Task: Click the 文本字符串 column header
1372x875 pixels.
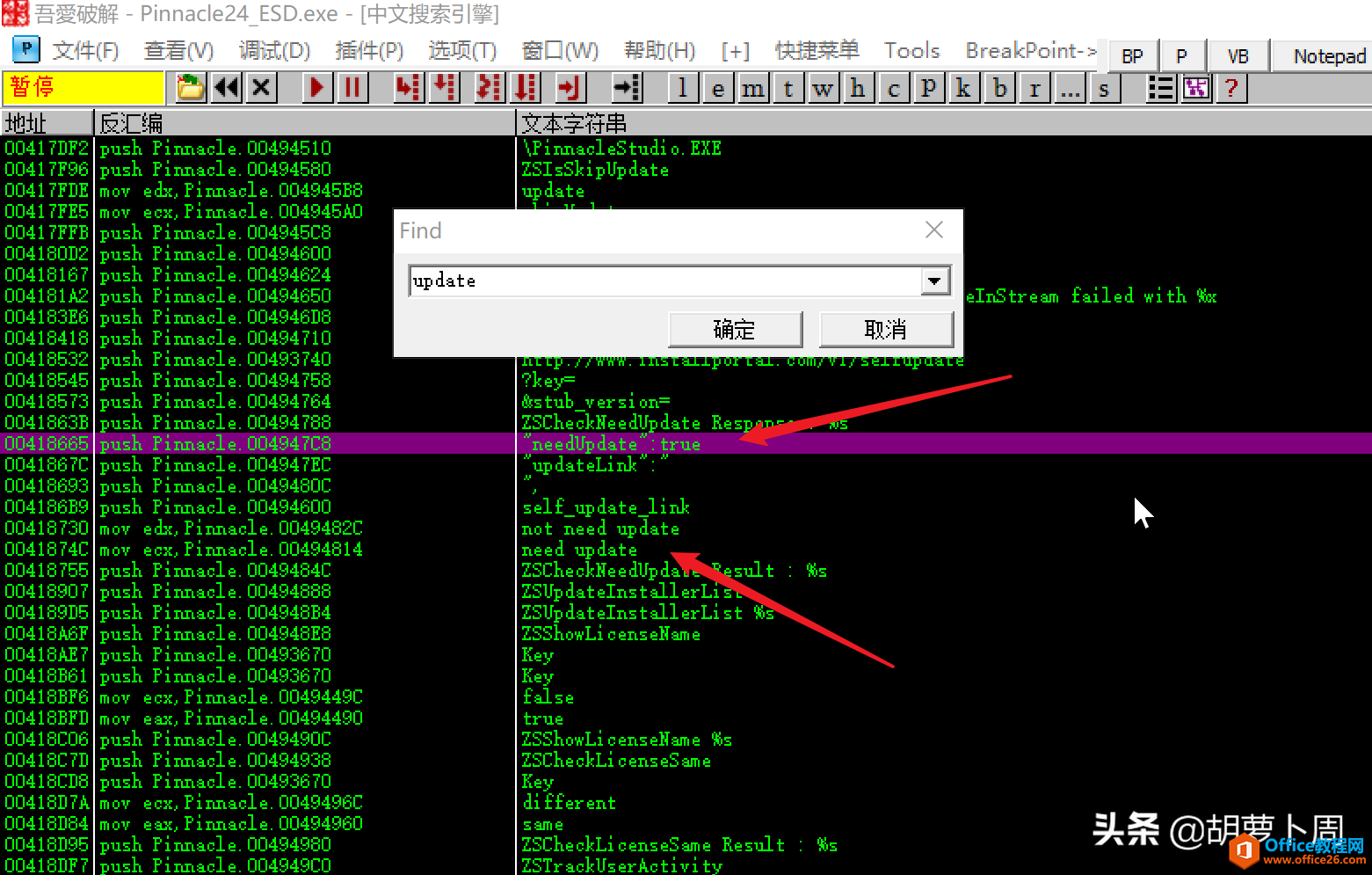Action: (x=944, y=123)
